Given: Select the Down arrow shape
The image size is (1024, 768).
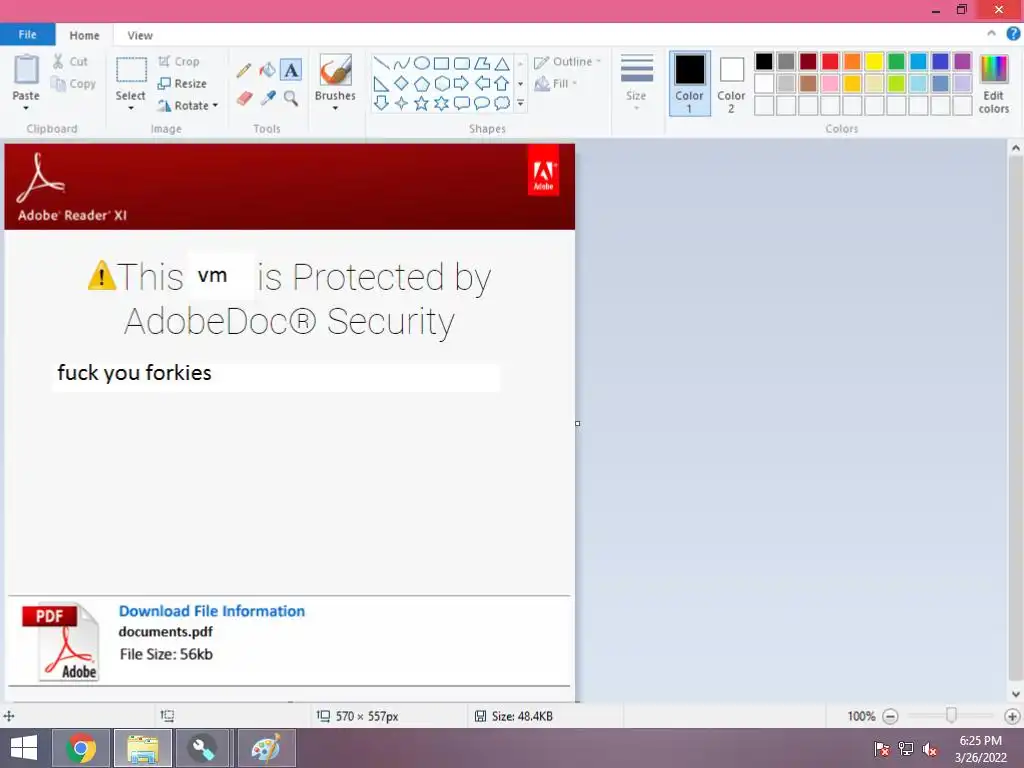Looking at the screenshot, I should [x=382, y=103].
